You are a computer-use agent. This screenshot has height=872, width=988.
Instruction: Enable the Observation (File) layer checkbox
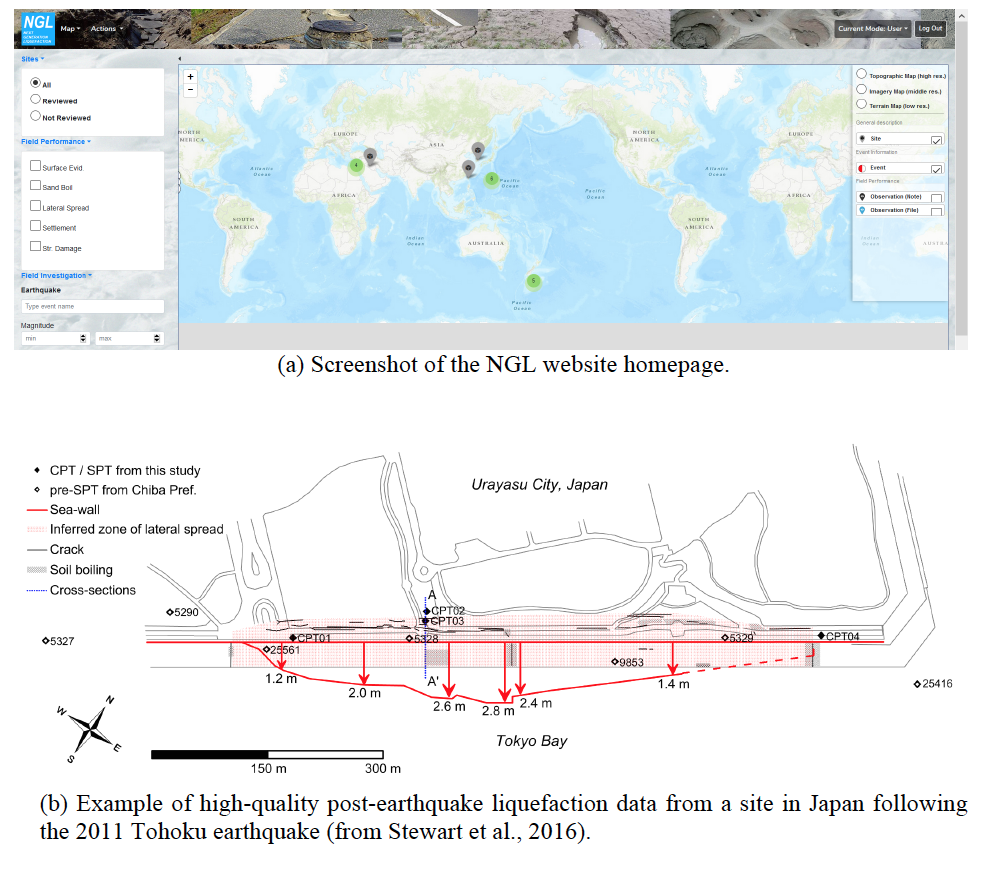click(x=936, y=212)
